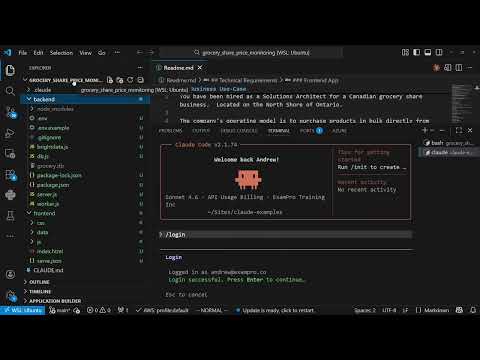Open CLAUDE.md in the explorer

(85, 270)
